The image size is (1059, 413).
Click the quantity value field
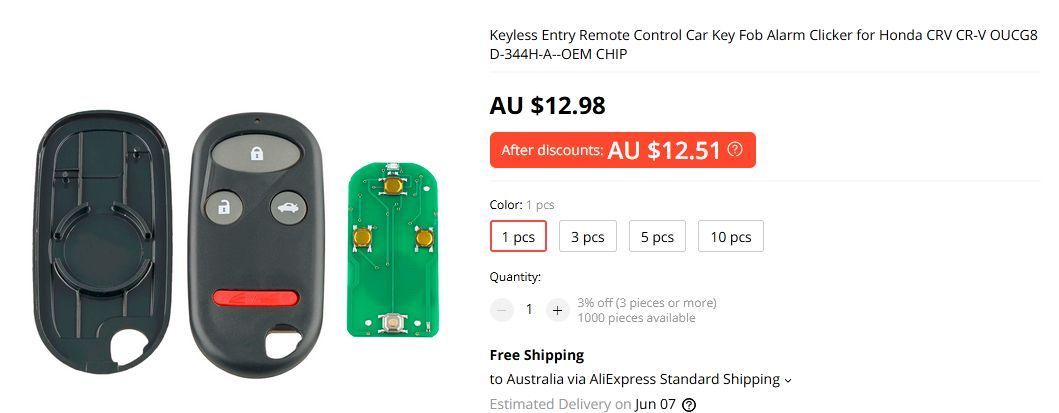(530, 310)
